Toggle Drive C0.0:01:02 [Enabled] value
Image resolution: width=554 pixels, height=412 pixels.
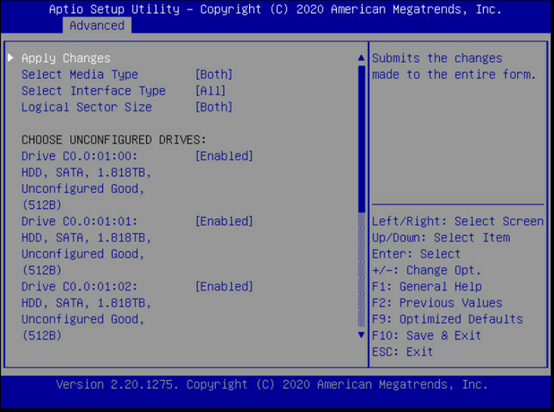(x=224, y=286)
